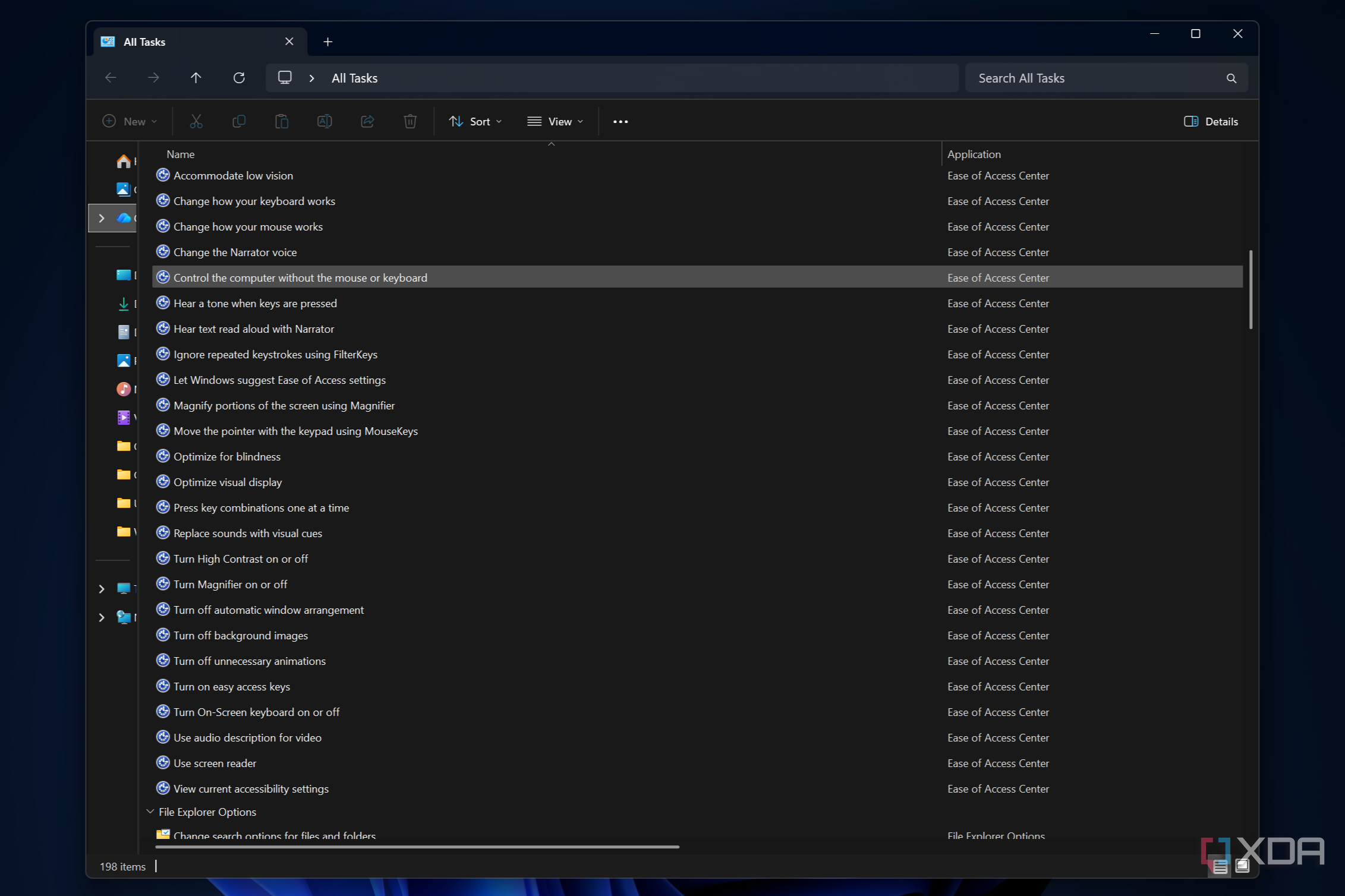Open the Music sidebar icon
Image resolution: width=1345 pixels, height=896 pixels.
click(124, 389)
